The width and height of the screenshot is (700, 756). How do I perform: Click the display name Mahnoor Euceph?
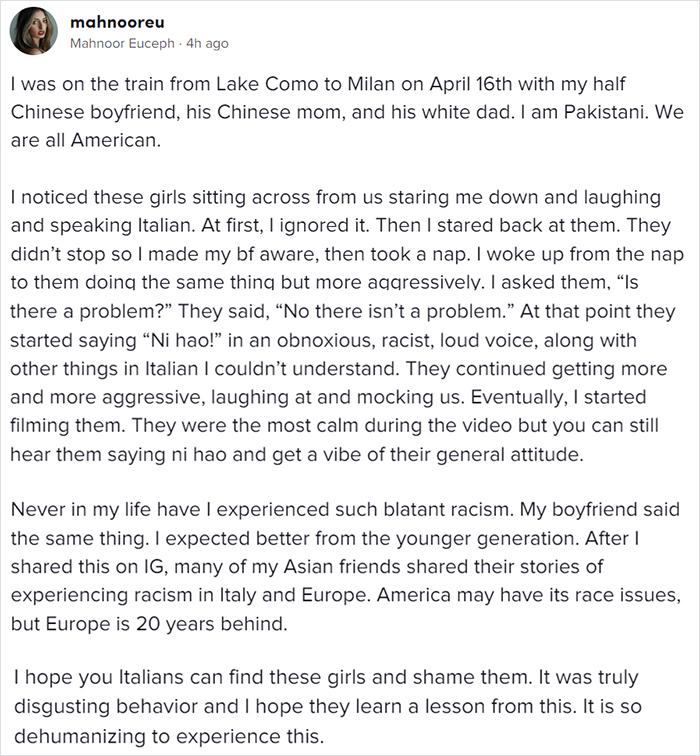[119, 43]
